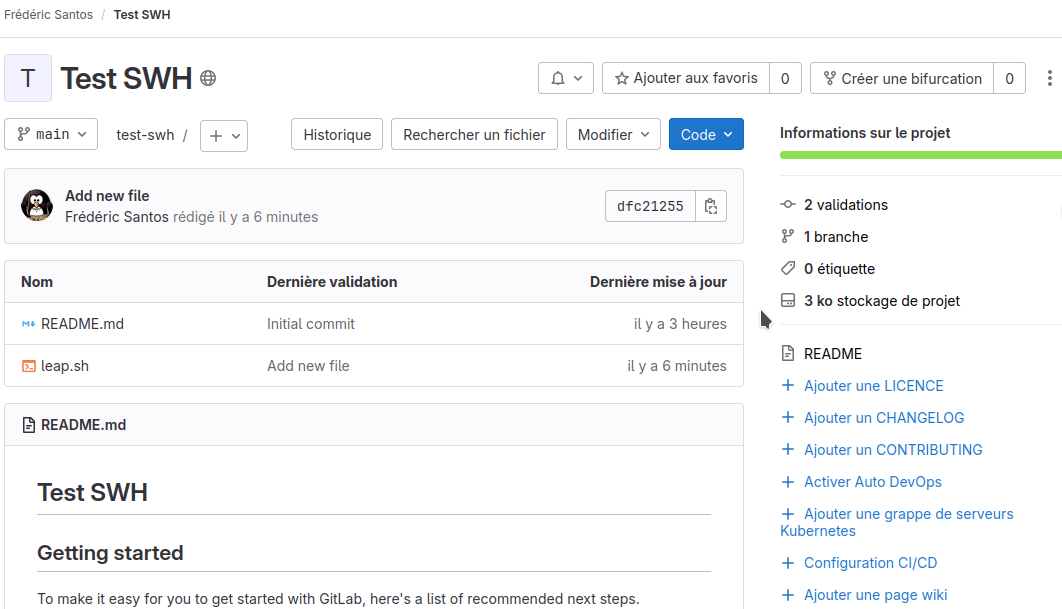Expand the plus dropdown to add files
The width and height of the screenshot is (1062, 609).
[x=223, y=135]
